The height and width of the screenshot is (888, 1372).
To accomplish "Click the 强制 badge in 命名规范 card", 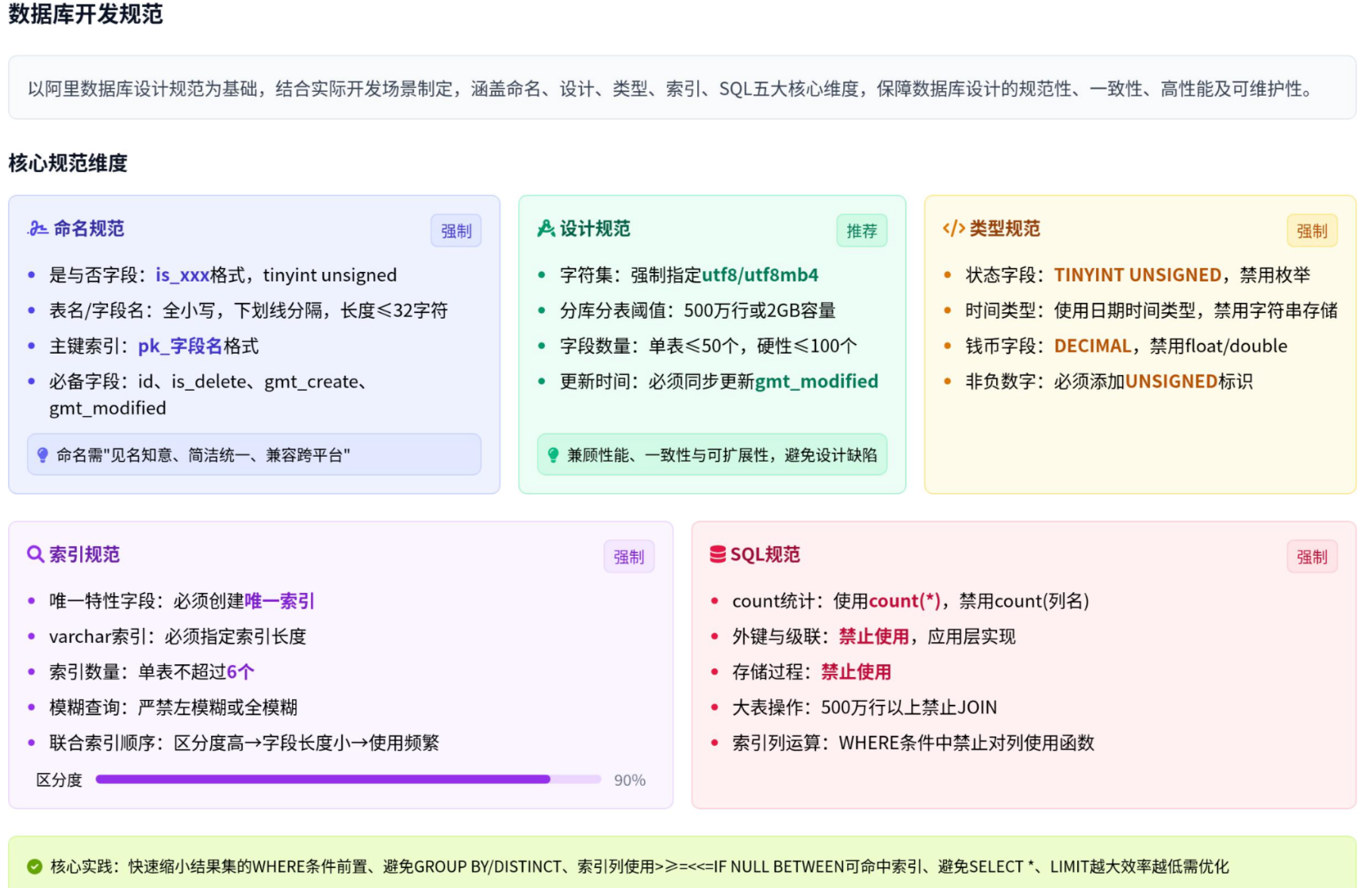I will pyautogui.click(x=456, y=231).
